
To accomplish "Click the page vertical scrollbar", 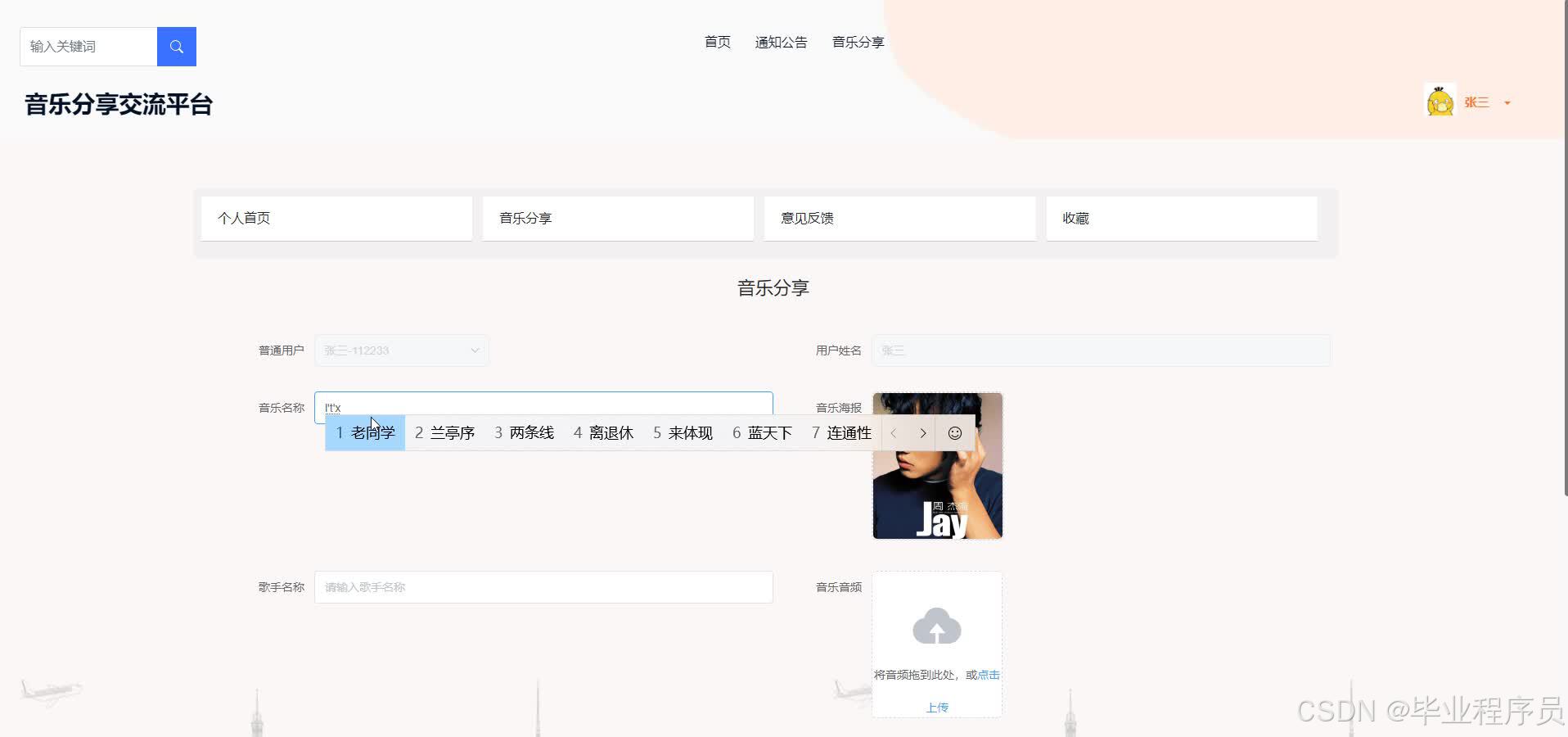I will pos(1565,247).
